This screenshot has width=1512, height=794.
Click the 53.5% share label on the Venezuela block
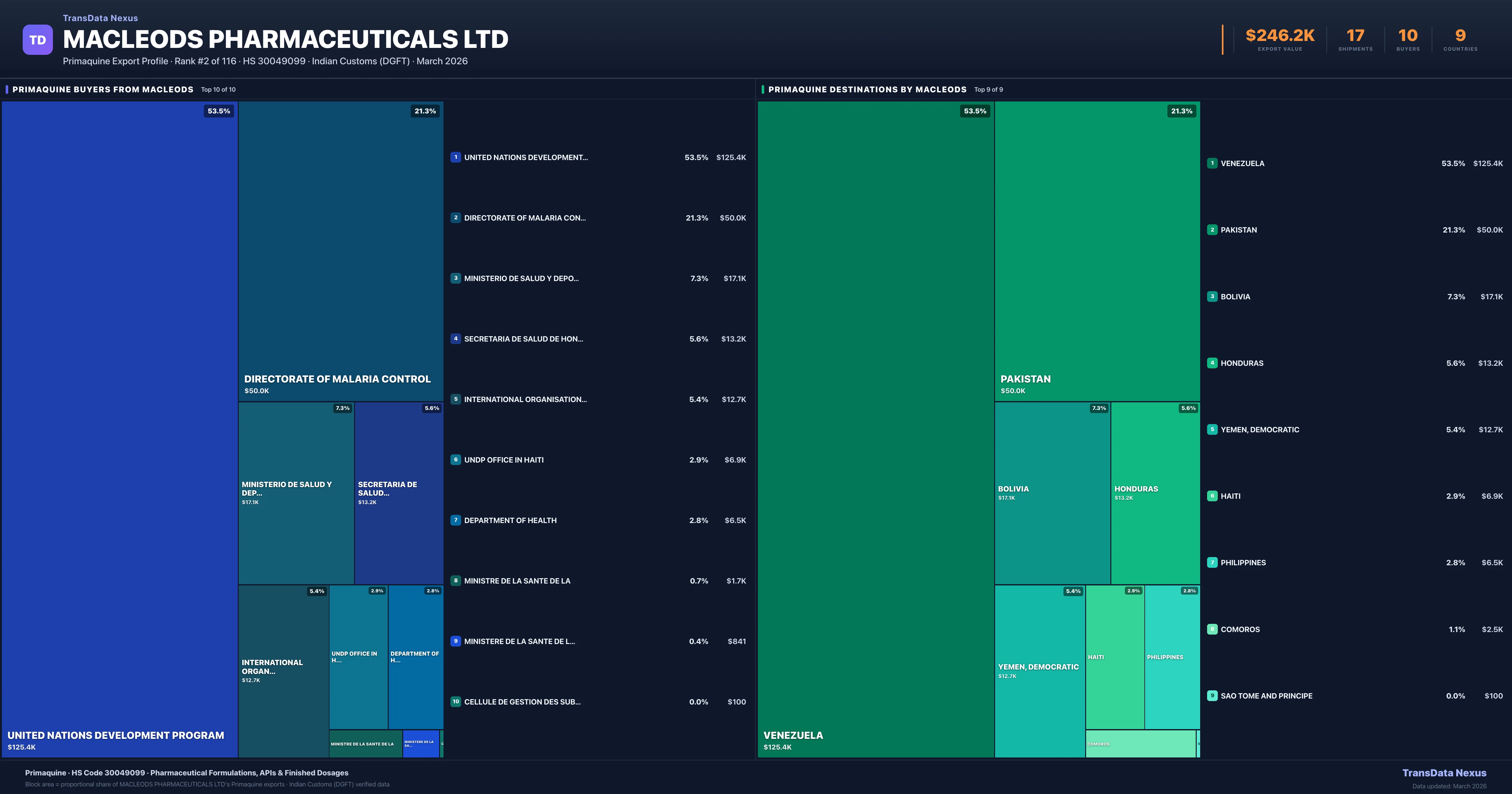point(975,110)
